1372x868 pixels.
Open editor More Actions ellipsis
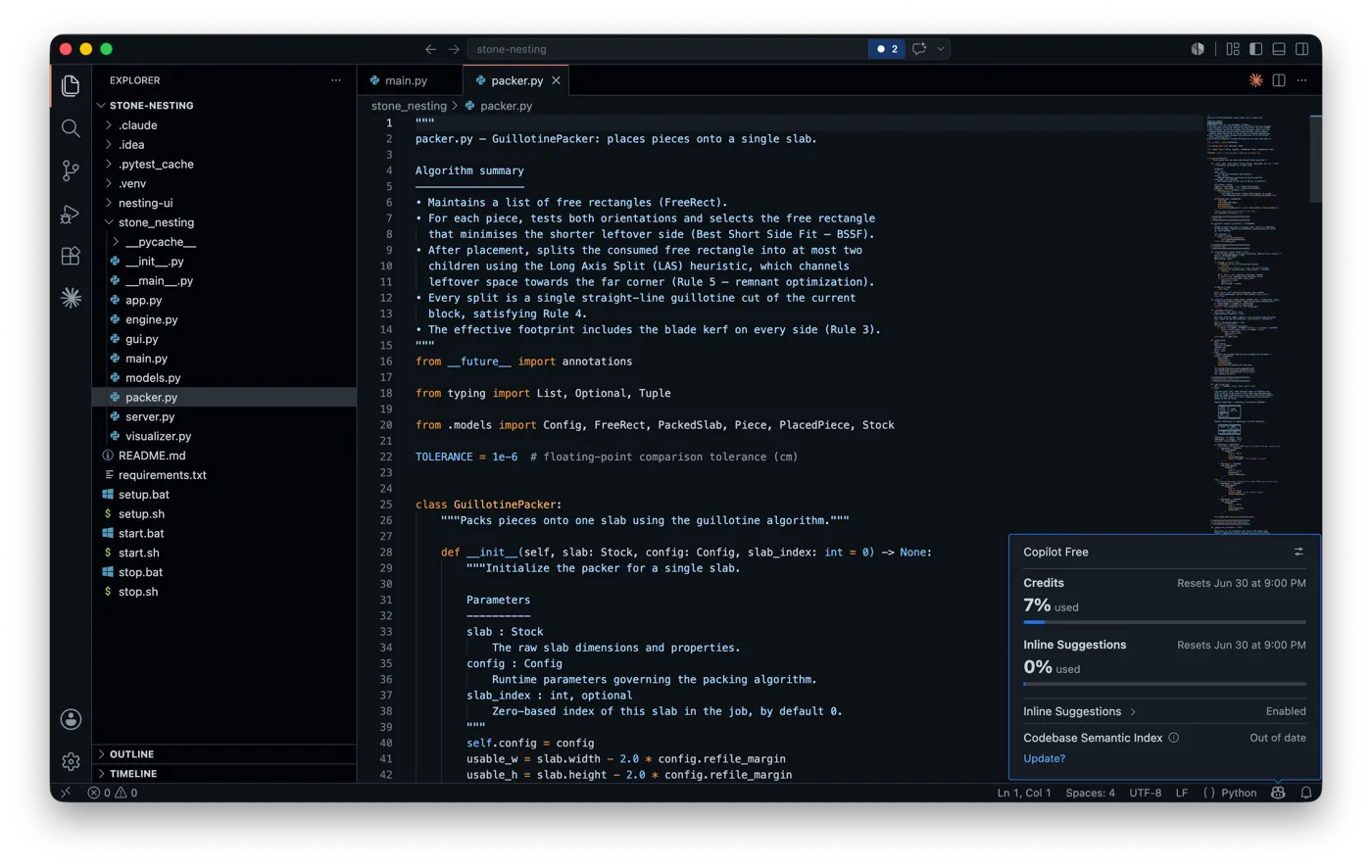(x=1302, y=80)
